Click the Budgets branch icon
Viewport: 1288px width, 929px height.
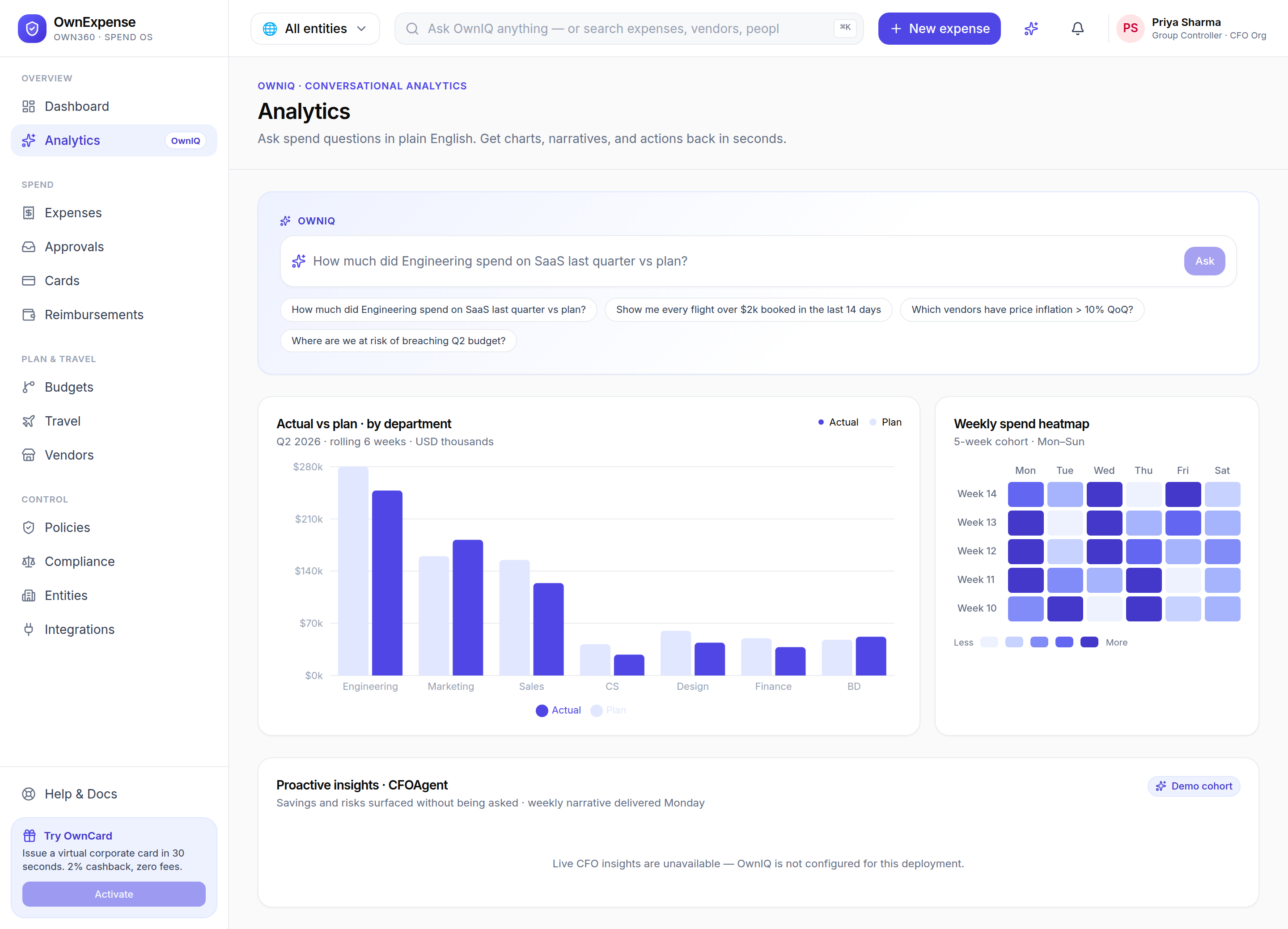28,387
